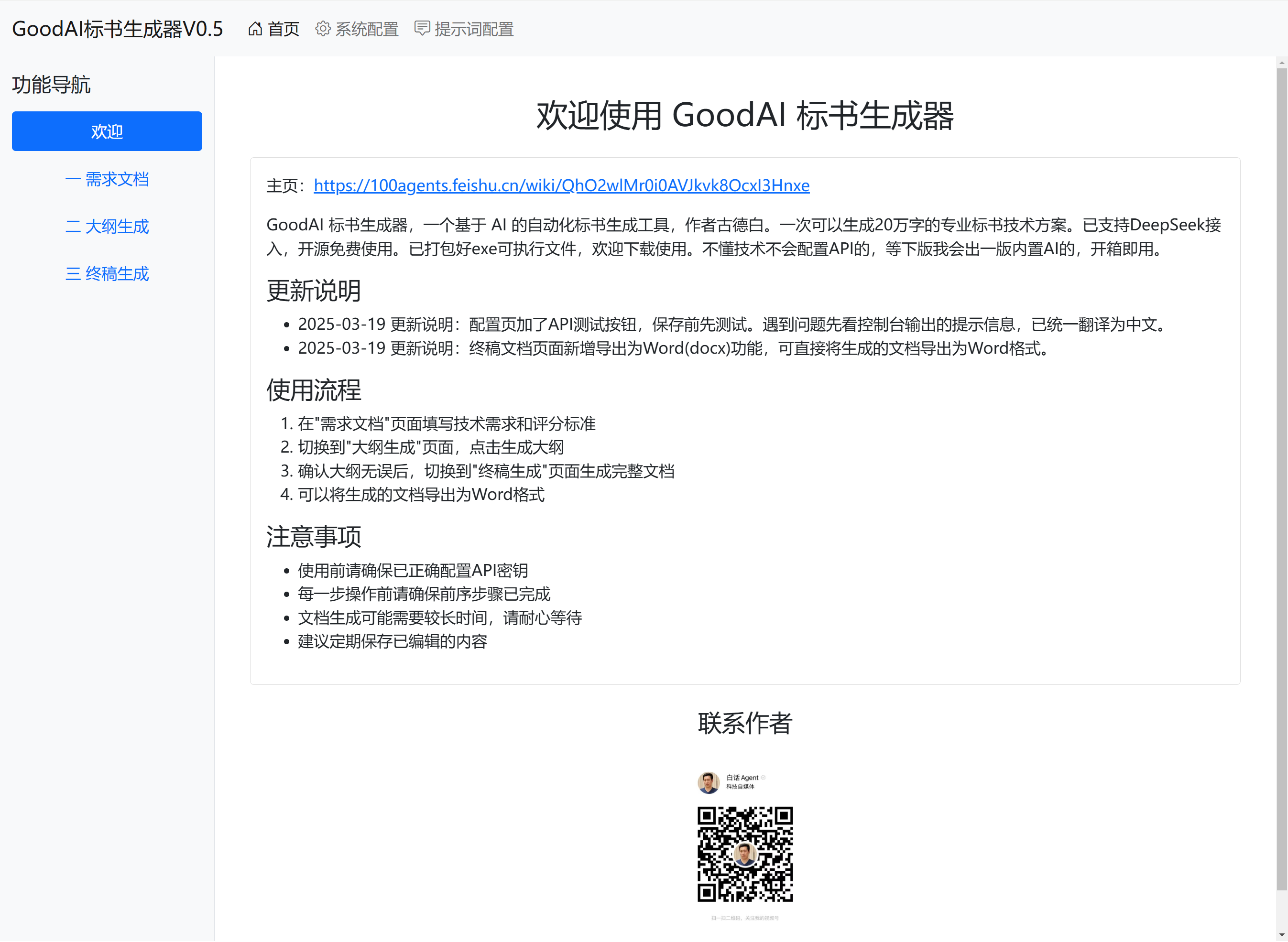The image size is (1288, 942).
Task: Go to 二 大纲生成 in the sidebar
Action: [107, 227]
